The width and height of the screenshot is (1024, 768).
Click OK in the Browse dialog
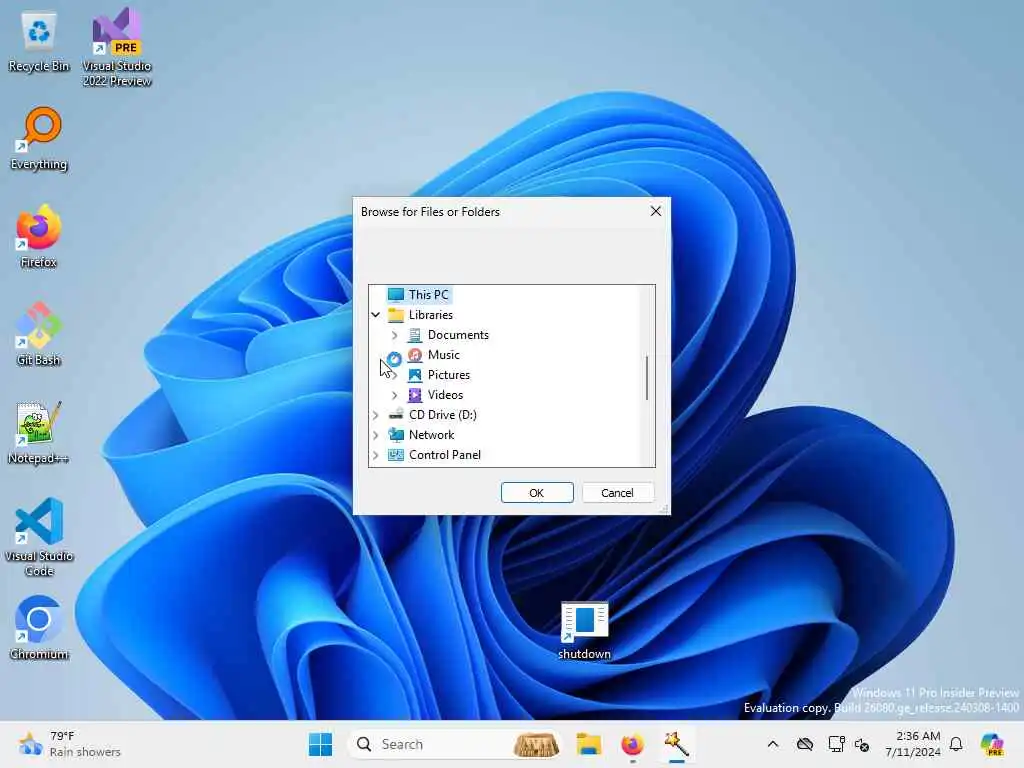point(537,493)
